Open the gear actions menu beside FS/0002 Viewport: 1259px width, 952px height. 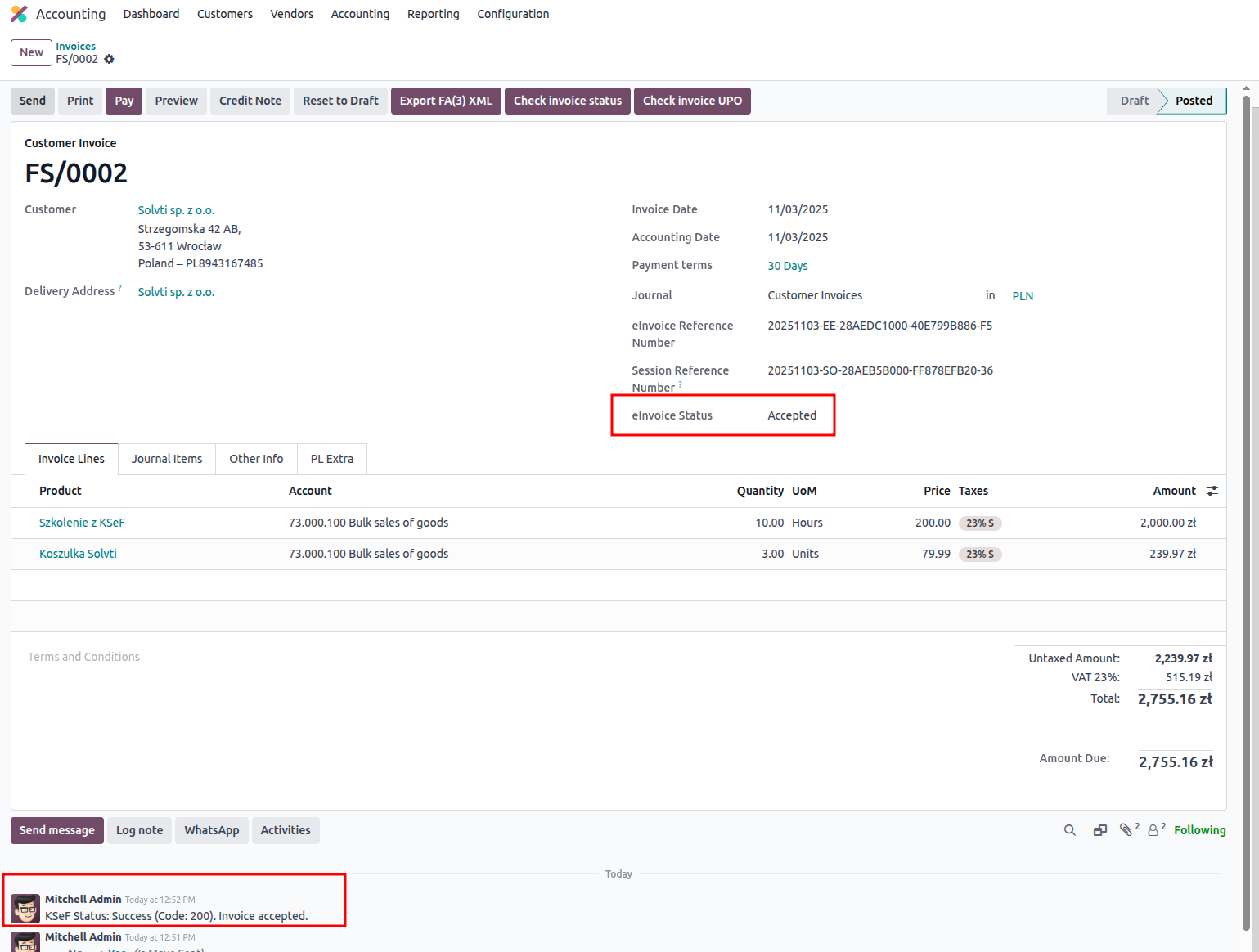[x=109, y=59]
